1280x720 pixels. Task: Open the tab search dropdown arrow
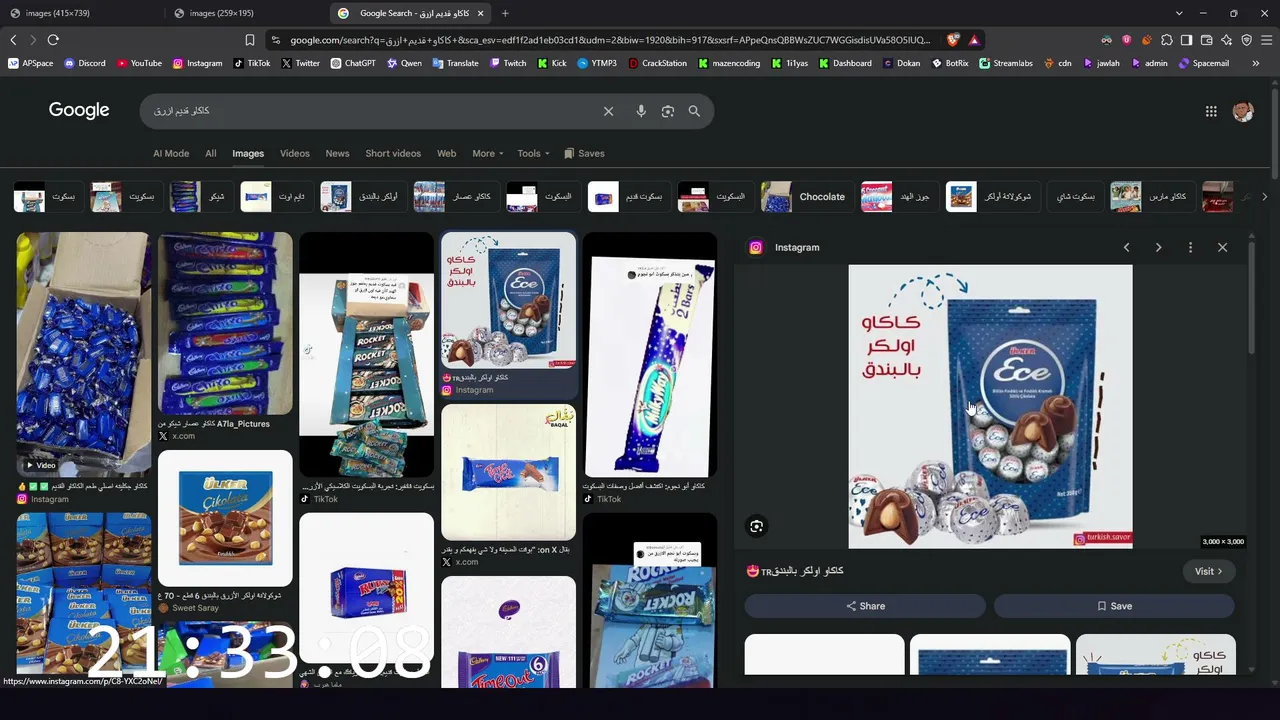click(1179, 13)
